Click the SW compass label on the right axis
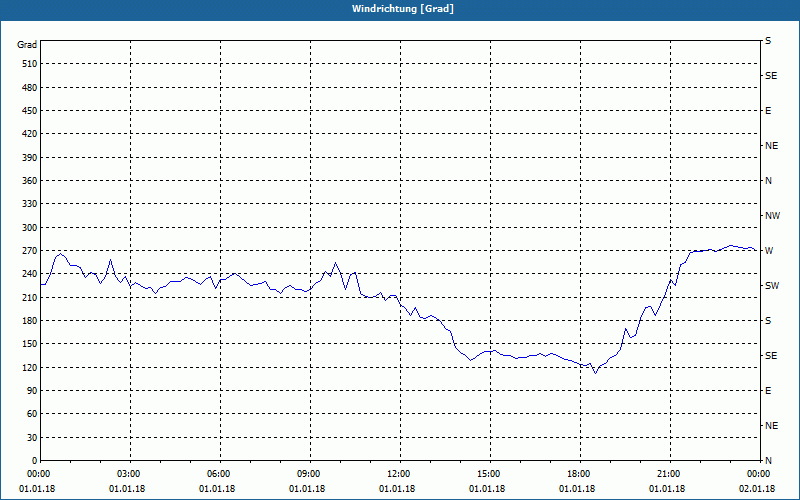Viewport: 800px width, 500px height. click(772, 286)
